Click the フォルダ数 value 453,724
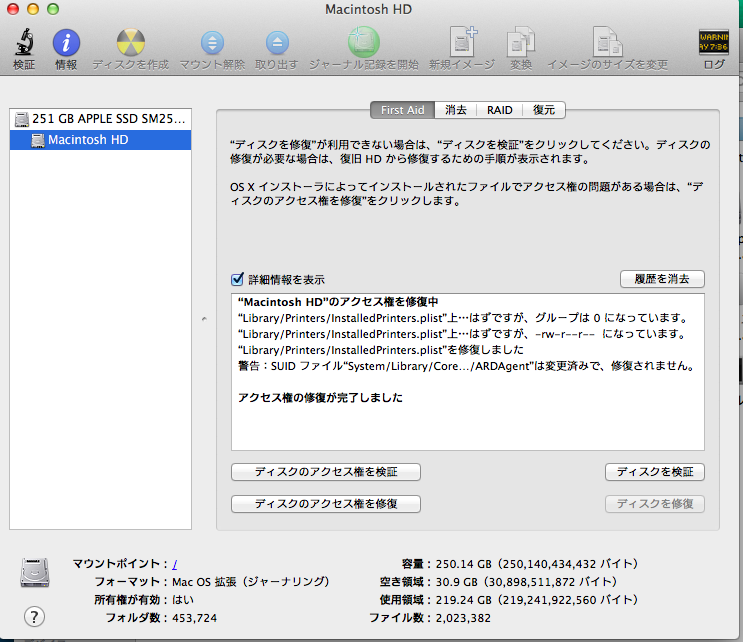 point(194,618)
